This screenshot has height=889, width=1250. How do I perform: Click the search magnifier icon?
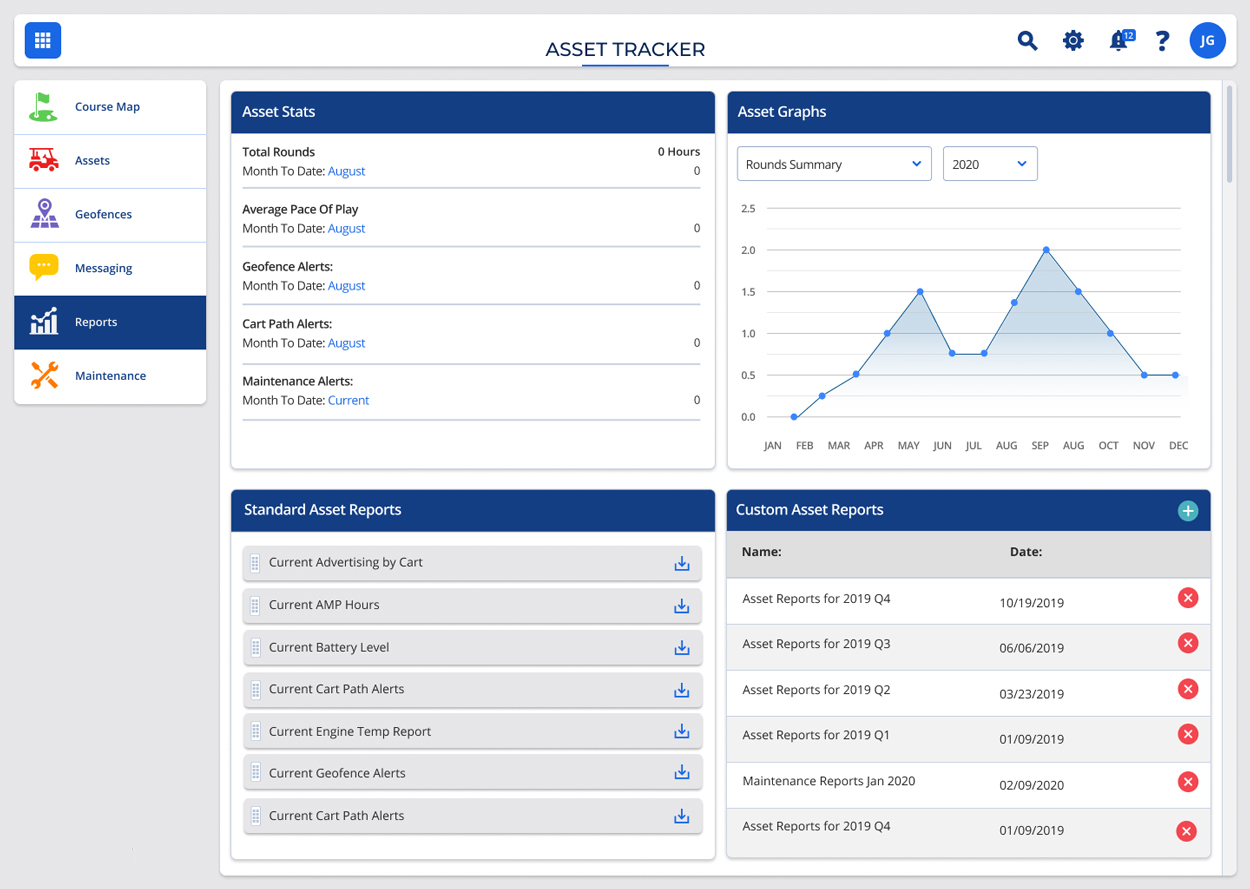[1027, 41]
